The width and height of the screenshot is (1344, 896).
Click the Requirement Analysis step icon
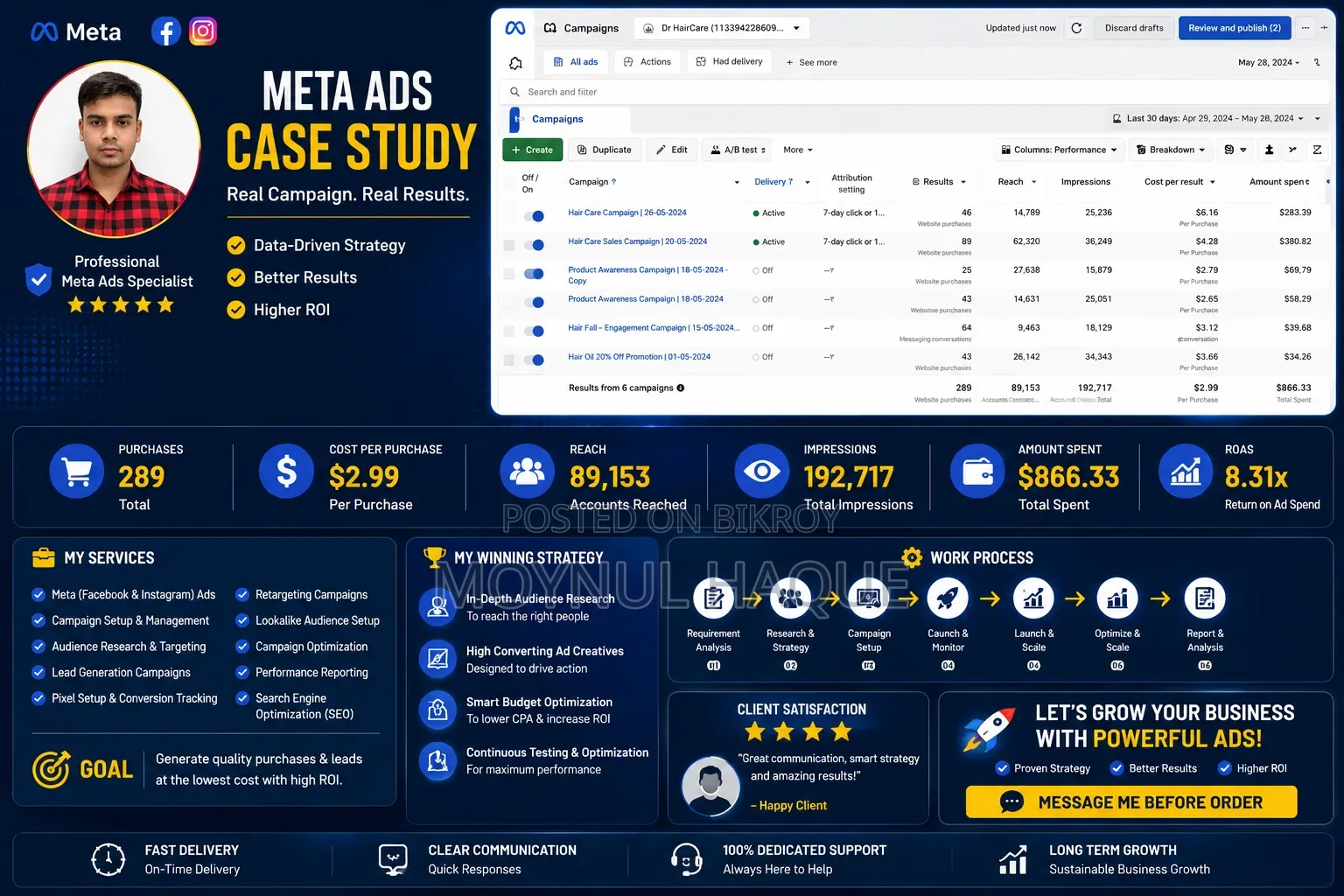click(x=713, y=598)
